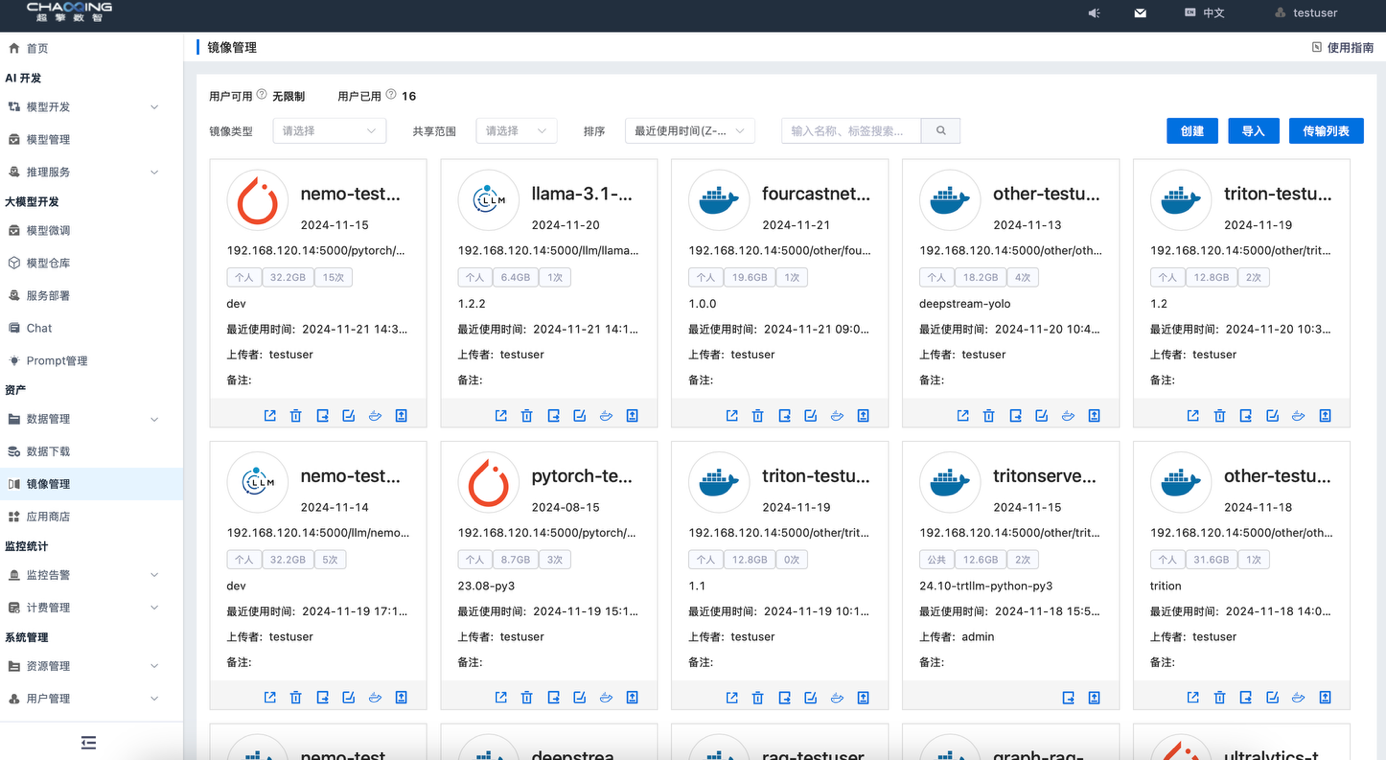Open the 镜像类型 dropdown
This screenshot has height=760, width=1386.
pos(329,131)
